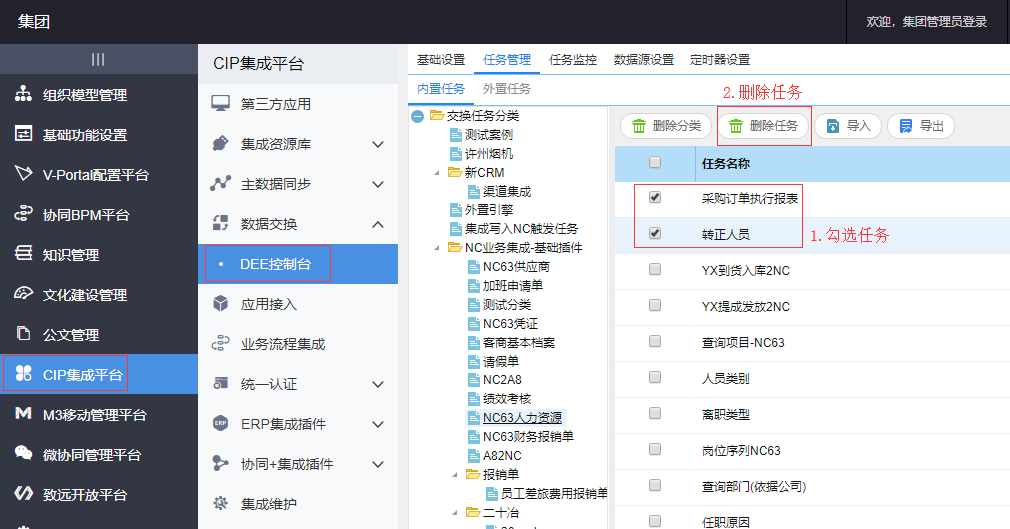
Task: Click the 应用接入 cube icon
Action: pos(220,303)
